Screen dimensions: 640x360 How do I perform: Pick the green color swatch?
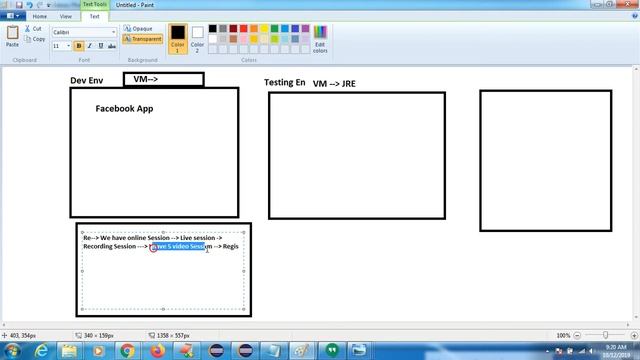coord(275,29)
